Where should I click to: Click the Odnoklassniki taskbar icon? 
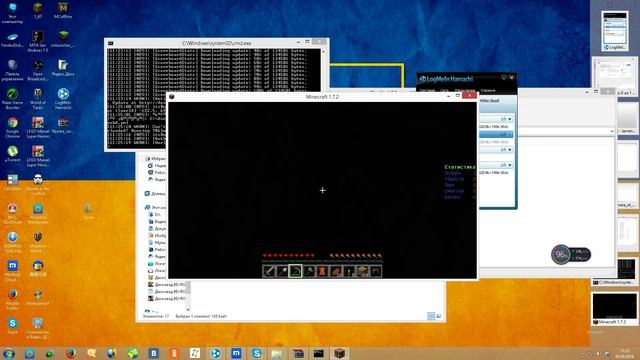tap(174, 353)
